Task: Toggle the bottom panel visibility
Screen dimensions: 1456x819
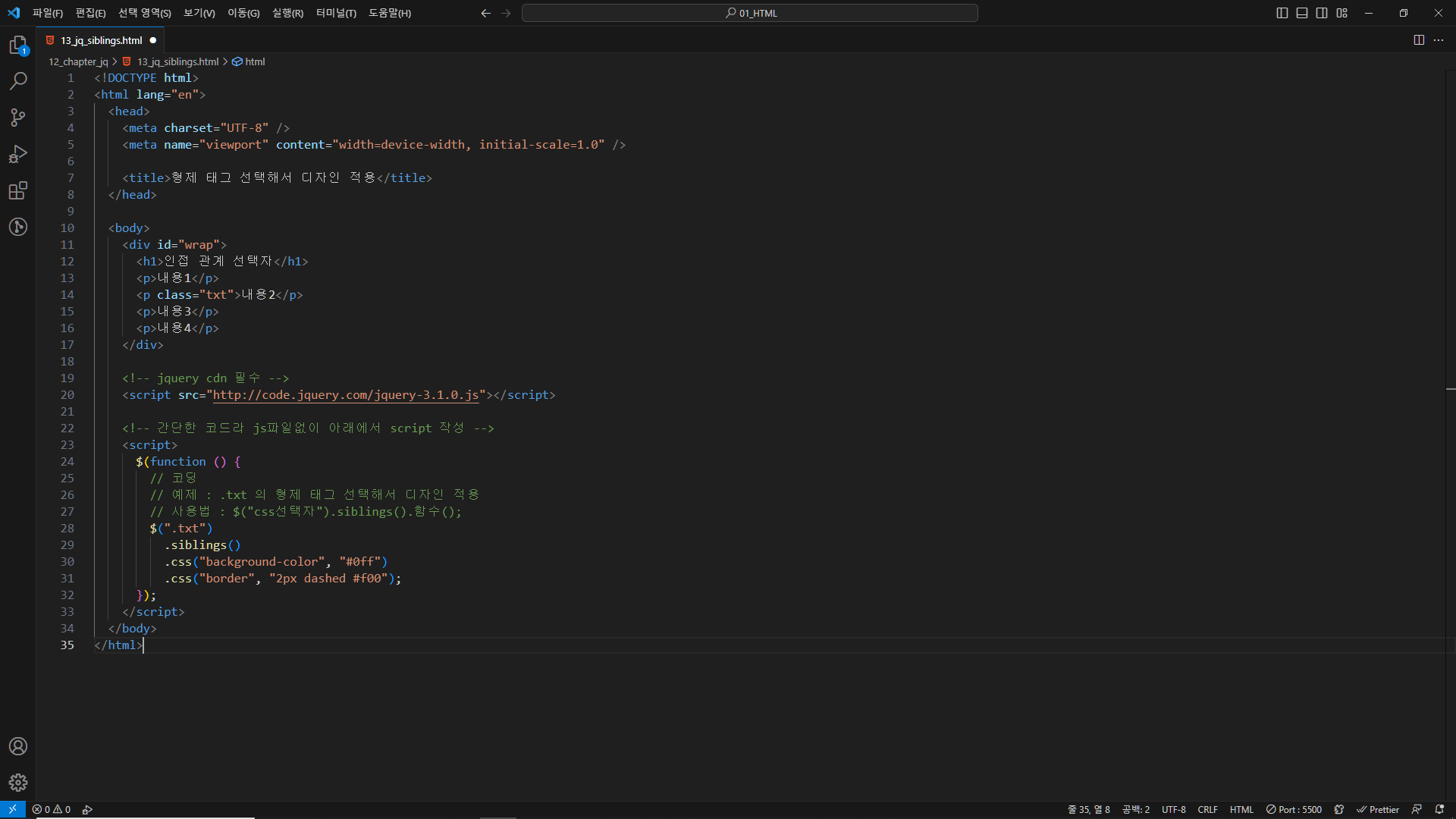Action: point(1302,13)
